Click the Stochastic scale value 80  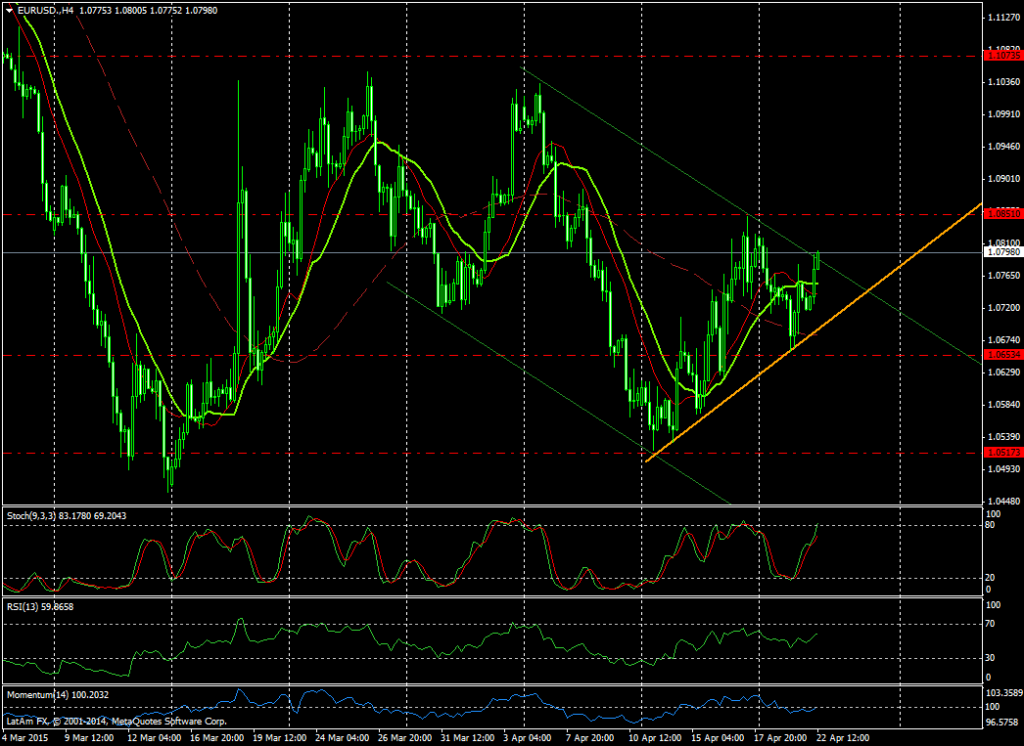pos(992,525)
